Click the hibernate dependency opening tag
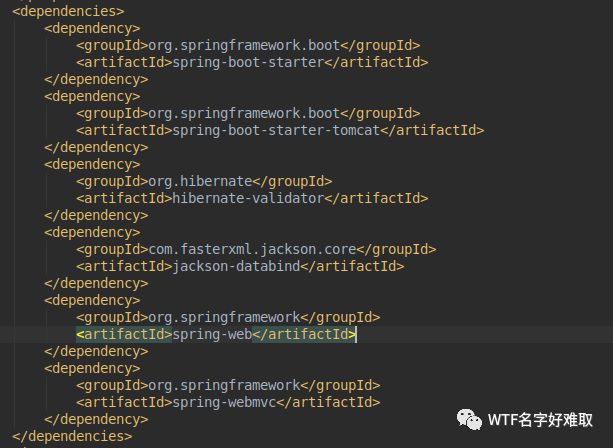This screenshot has height=448, width=613. [92, 164]
